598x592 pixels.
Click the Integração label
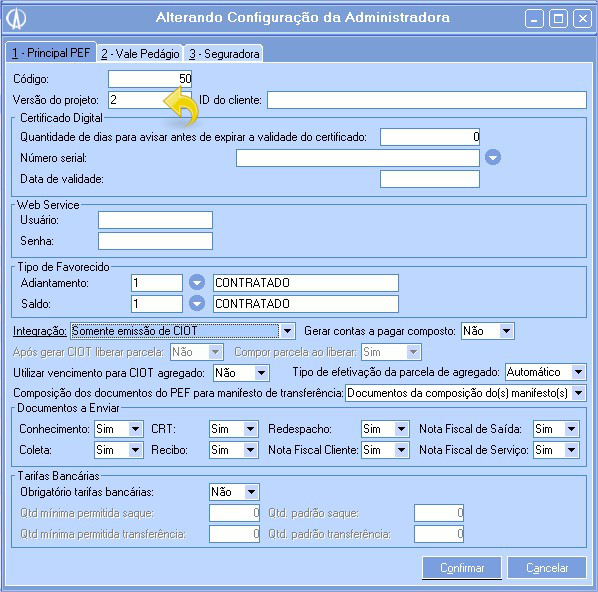[40, 331]
